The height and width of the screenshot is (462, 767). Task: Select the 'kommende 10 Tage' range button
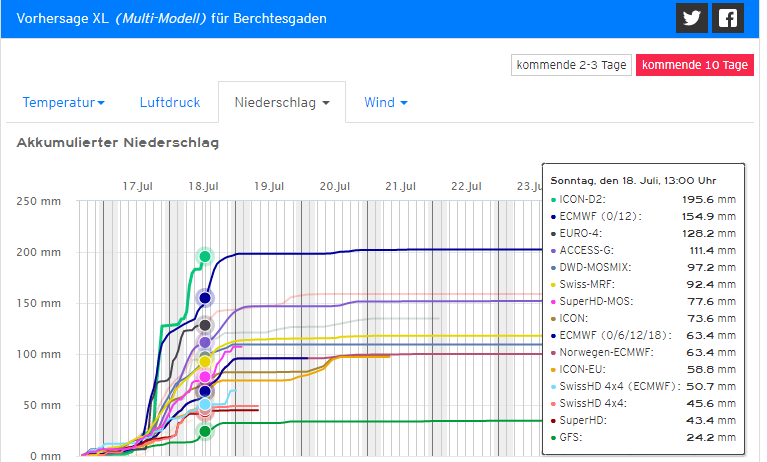click(695, 65)
